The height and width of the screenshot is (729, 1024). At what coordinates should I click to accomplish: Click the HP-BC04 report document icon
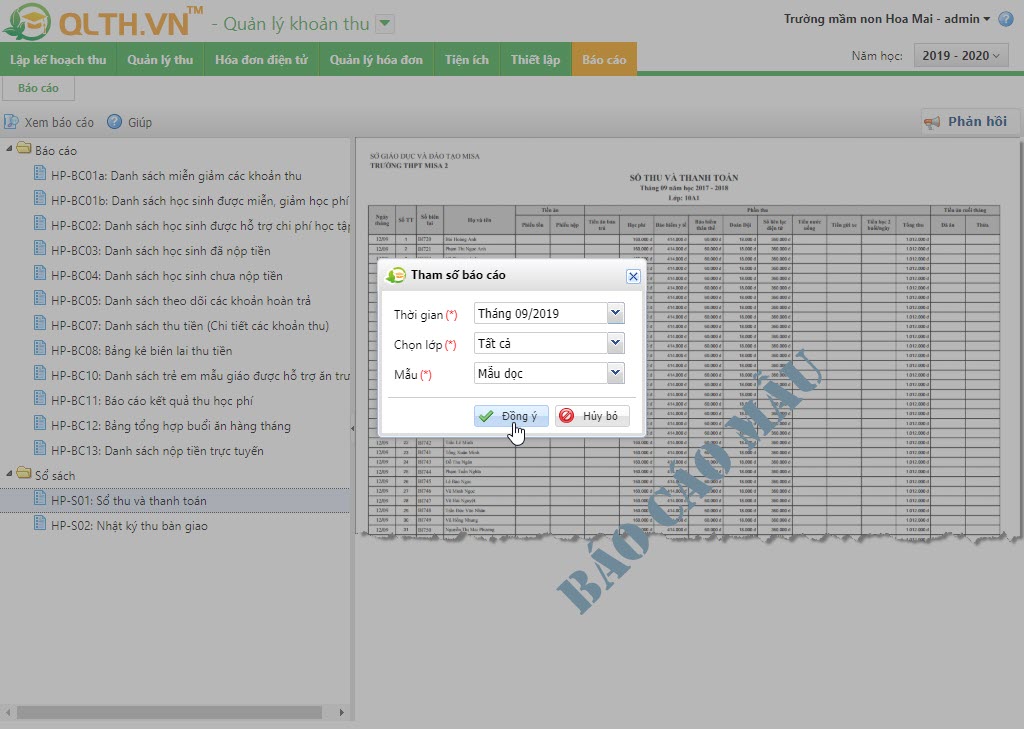[40, 273]
